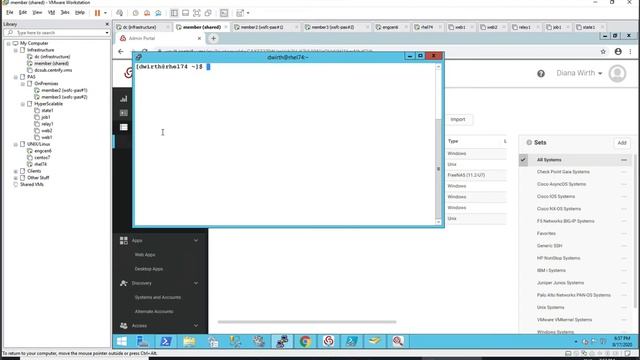The width and height of the screenshot is (640, 360).
Task: Select the Cisco IOS Systems set
Action: (x=556, y=197)
